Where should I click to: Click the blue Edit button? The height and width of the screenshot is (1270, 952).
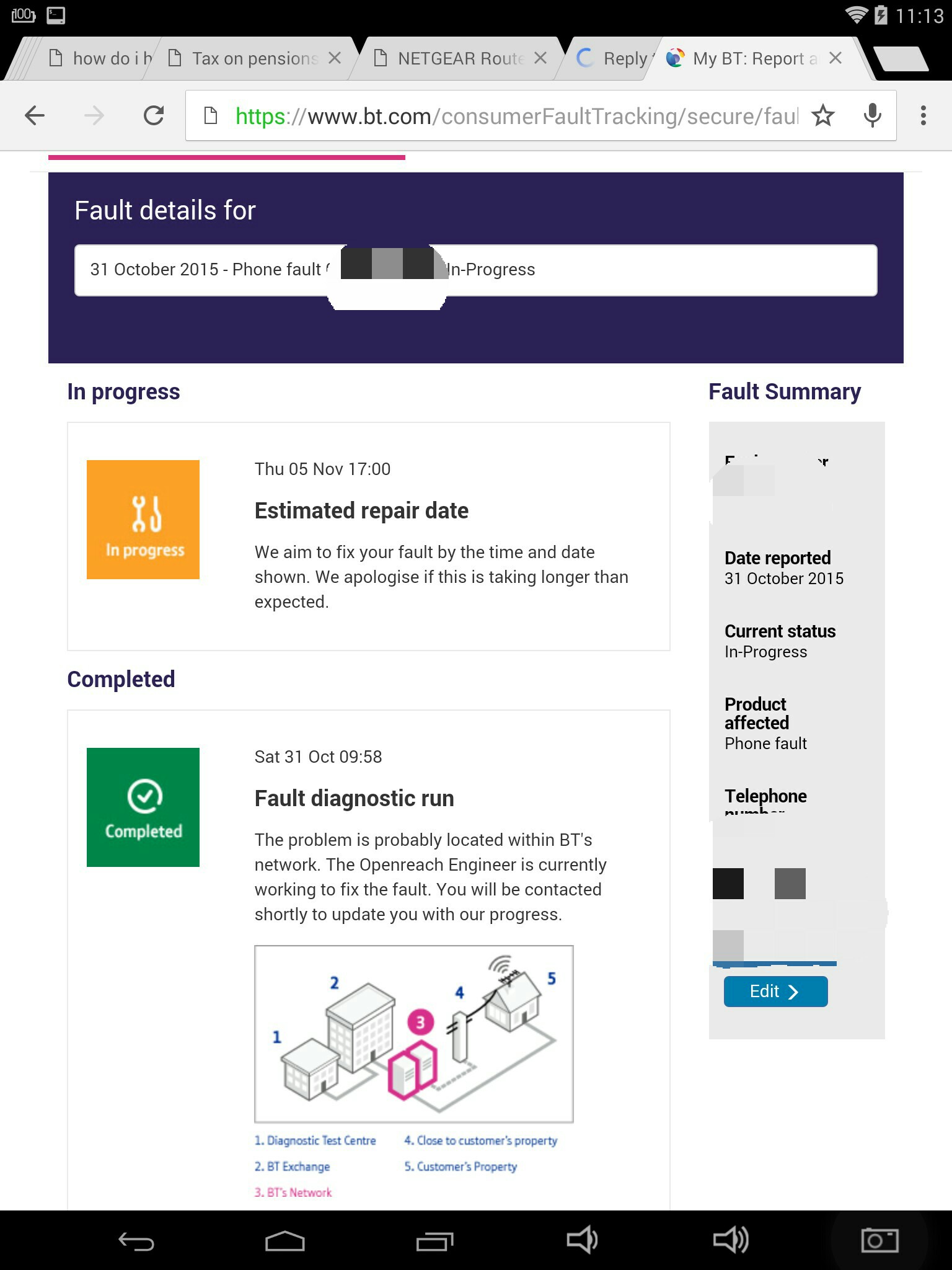pos(775,992)
